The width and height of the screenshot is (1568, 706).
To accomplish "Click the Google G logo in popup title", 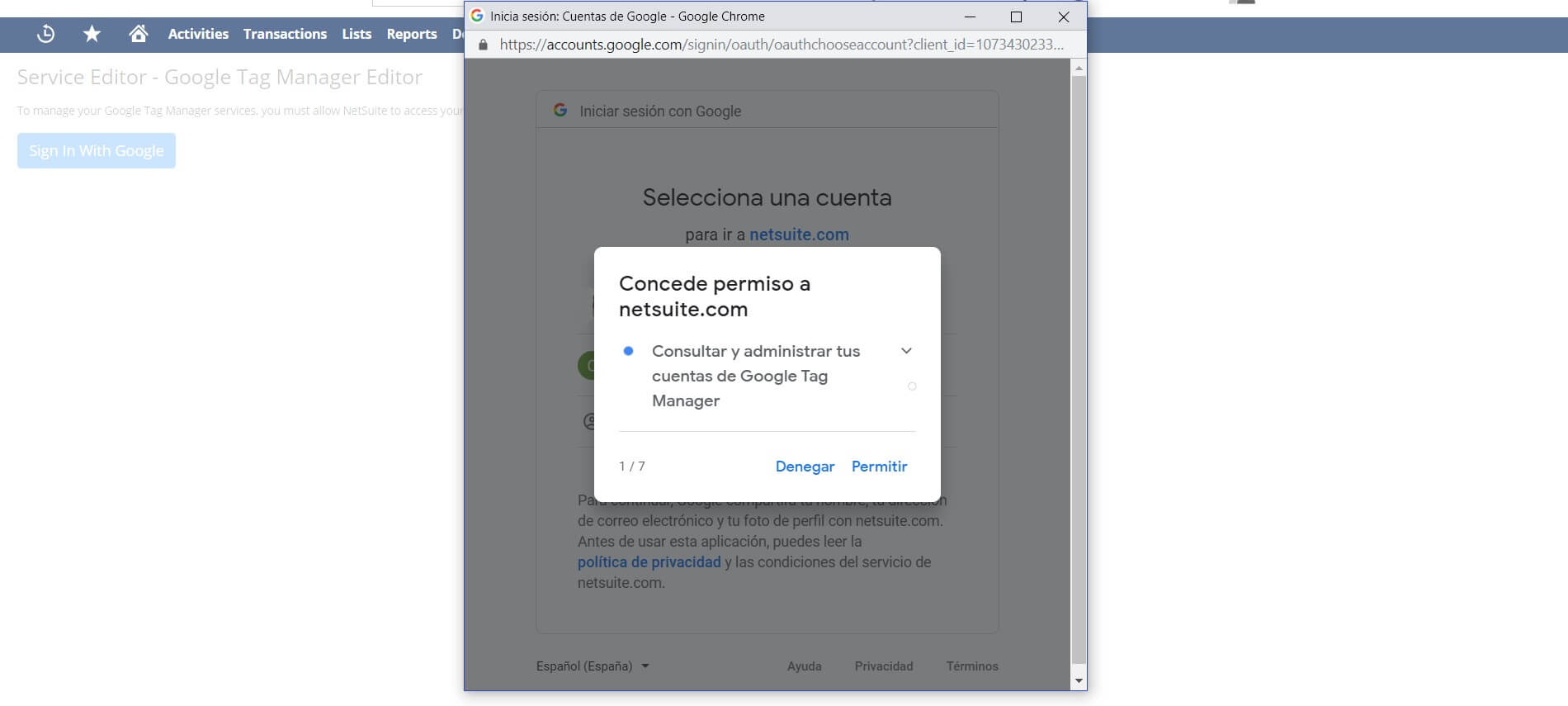I will click(477, 16).
